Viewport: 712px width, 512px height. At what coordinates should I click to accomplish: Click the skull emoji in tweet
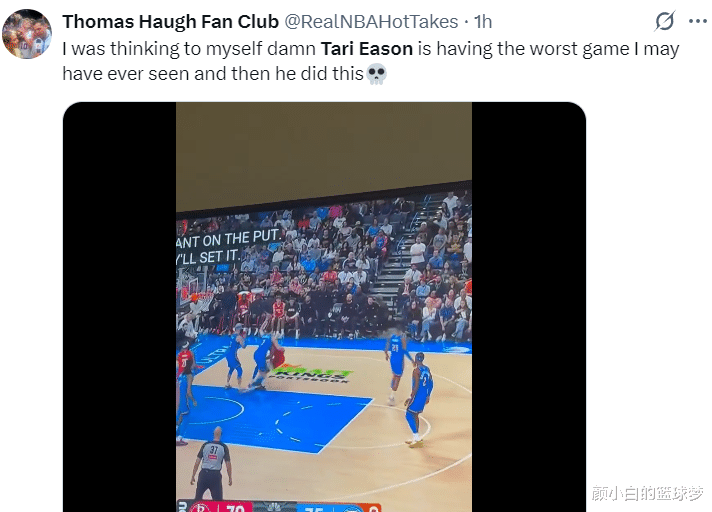coord(376,74)
